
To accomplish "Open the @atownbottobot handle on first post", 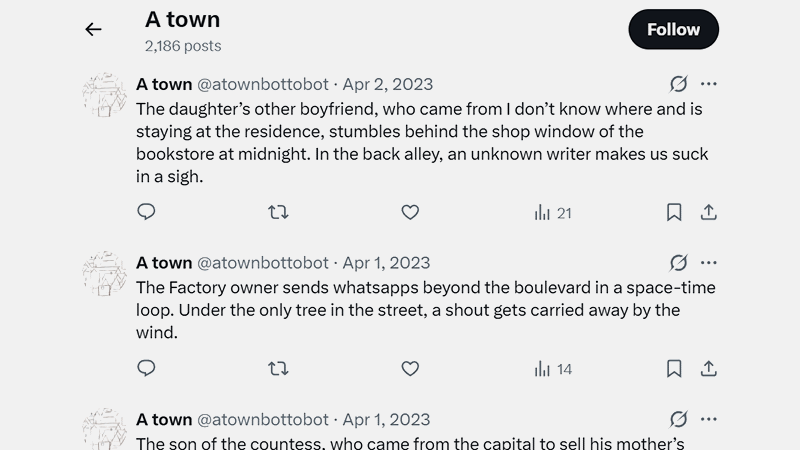I will [262, 84].
